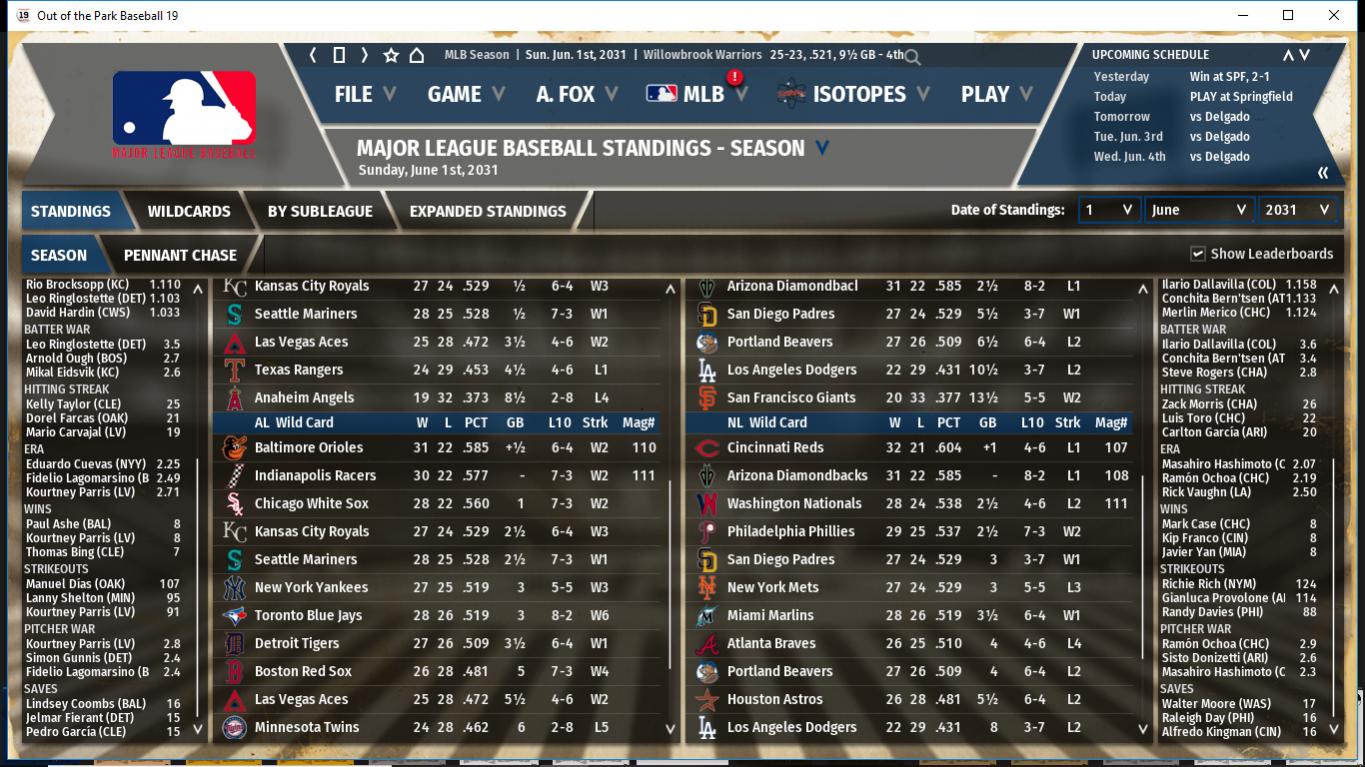Click the Cincinnati Reds logo
Viewport: 1365px width, 767px height.
tap(707, 448)
